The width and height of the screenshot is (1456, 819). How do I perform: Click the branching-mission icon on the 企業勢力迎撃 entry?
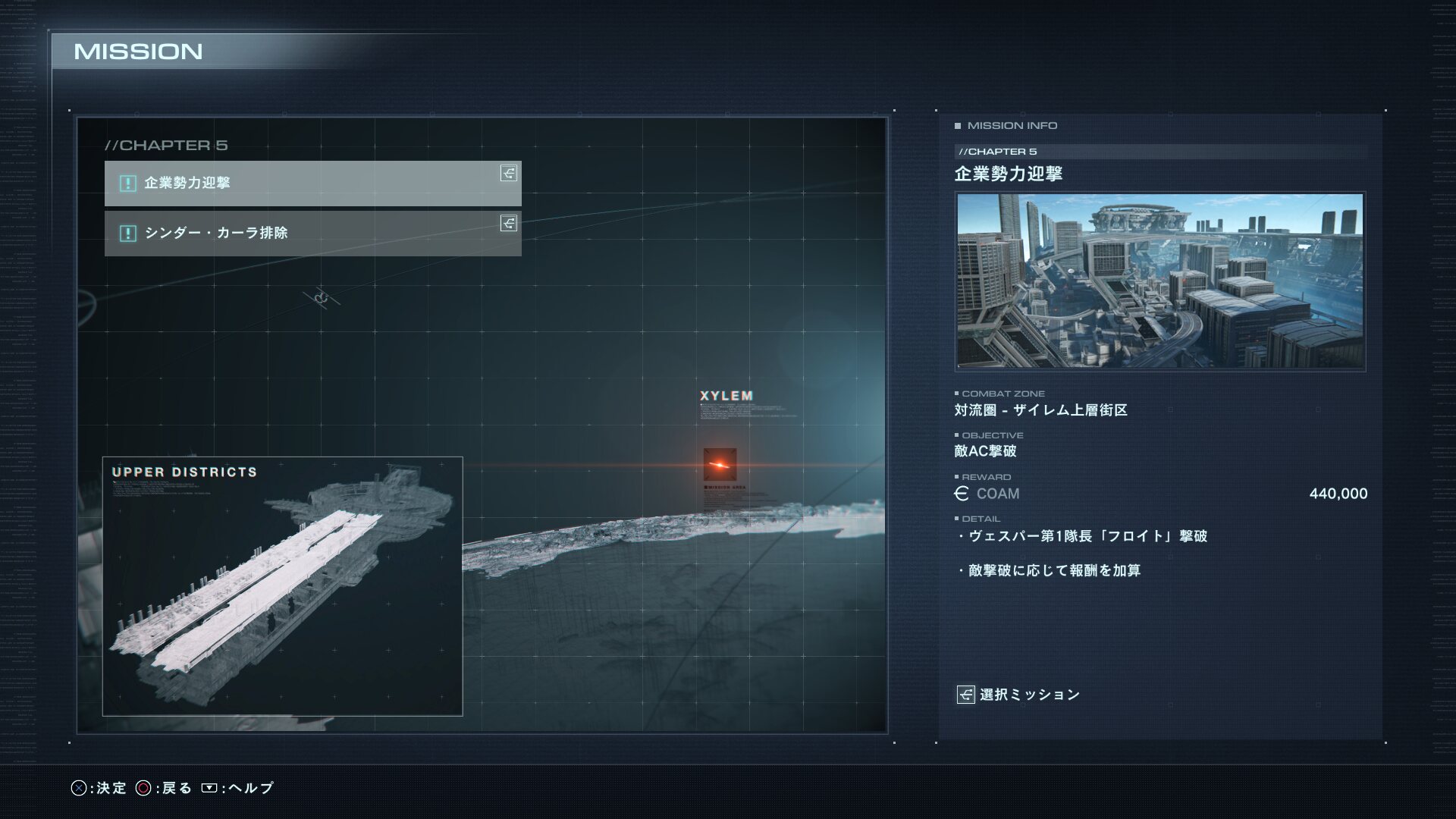[x=509, y=174]
